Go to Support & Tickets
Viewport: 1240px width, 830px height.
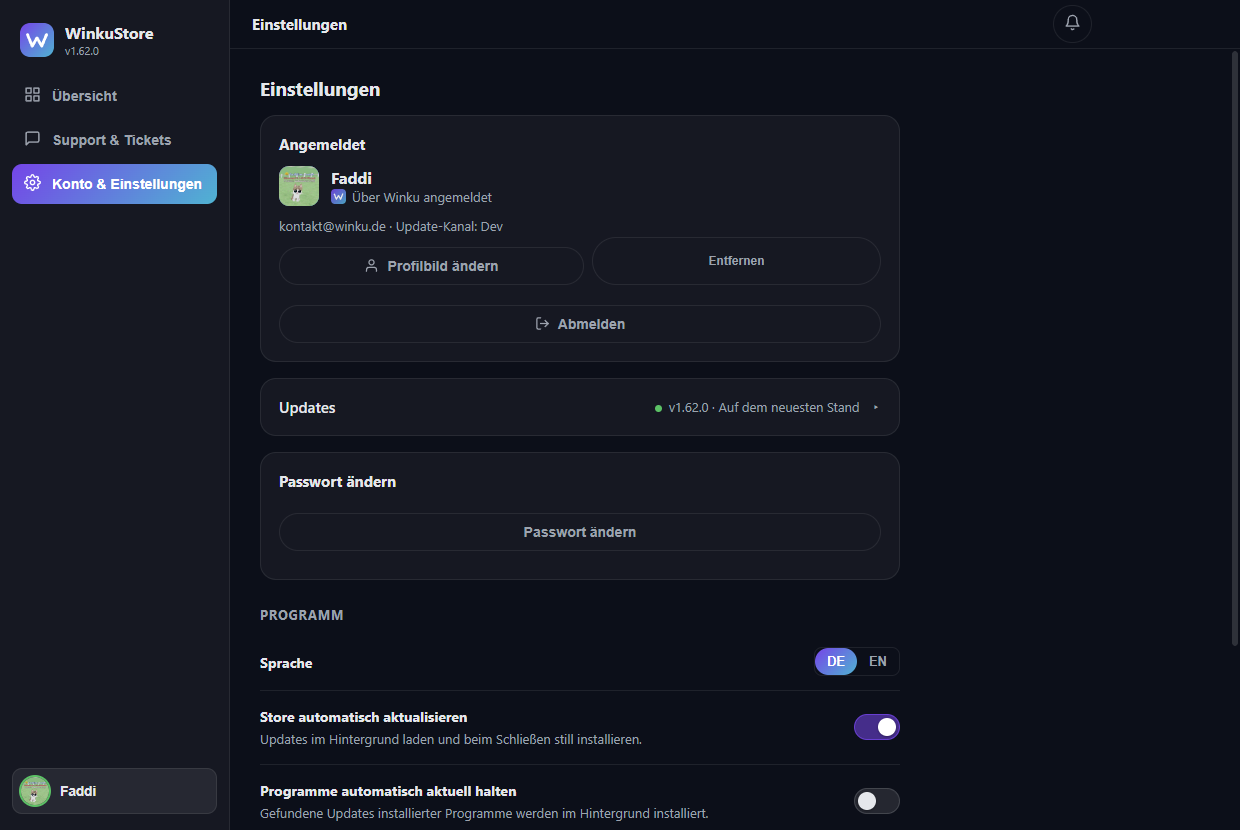[x=114, y=140]
